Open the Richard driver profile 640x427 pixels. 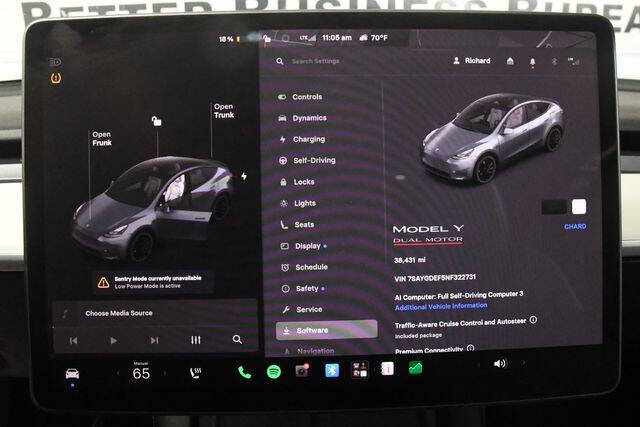coord(472,61)
